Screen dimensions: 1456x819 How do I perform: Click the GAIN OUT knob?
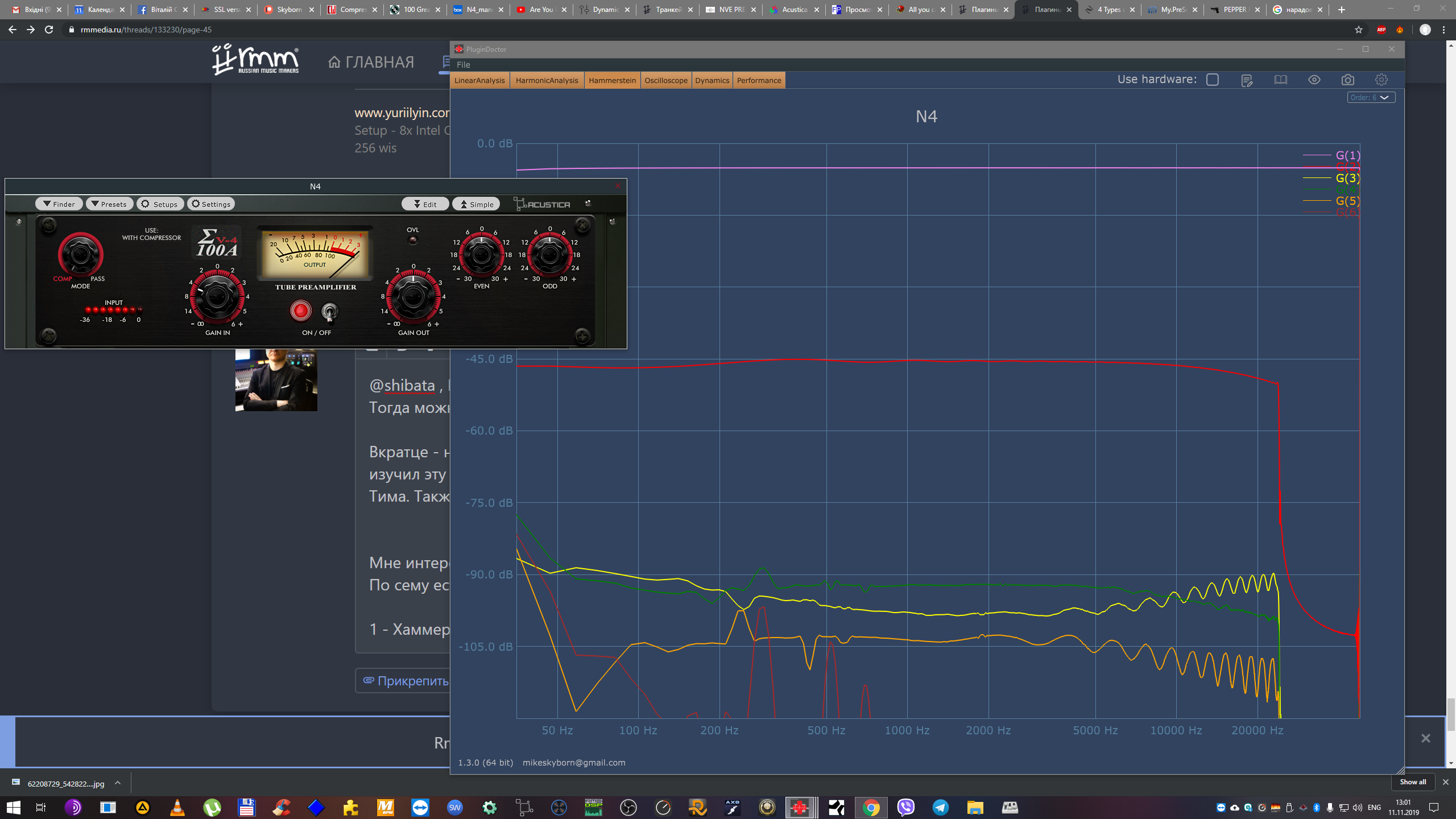click(x=413, y=296)
